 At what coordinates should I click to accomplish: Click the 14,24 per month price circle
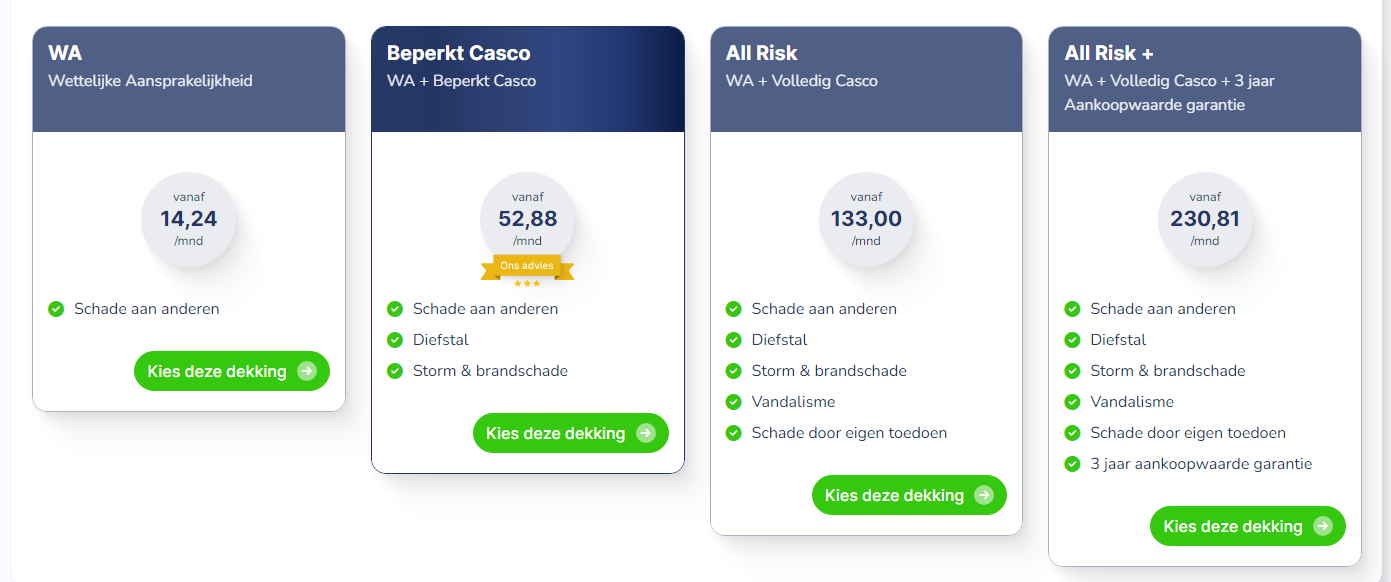(189, 220)
